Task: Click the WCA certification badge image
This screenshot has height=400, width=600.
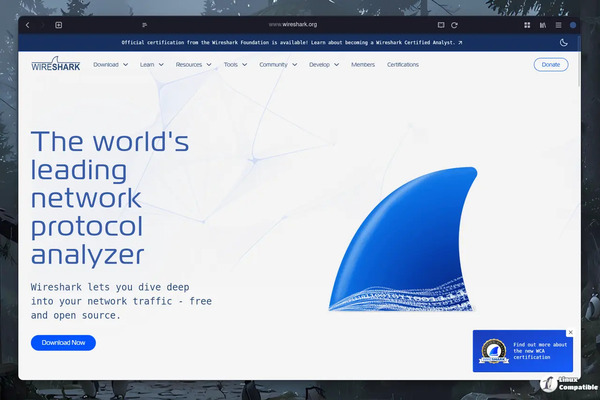Action: (x=491, y=350)
